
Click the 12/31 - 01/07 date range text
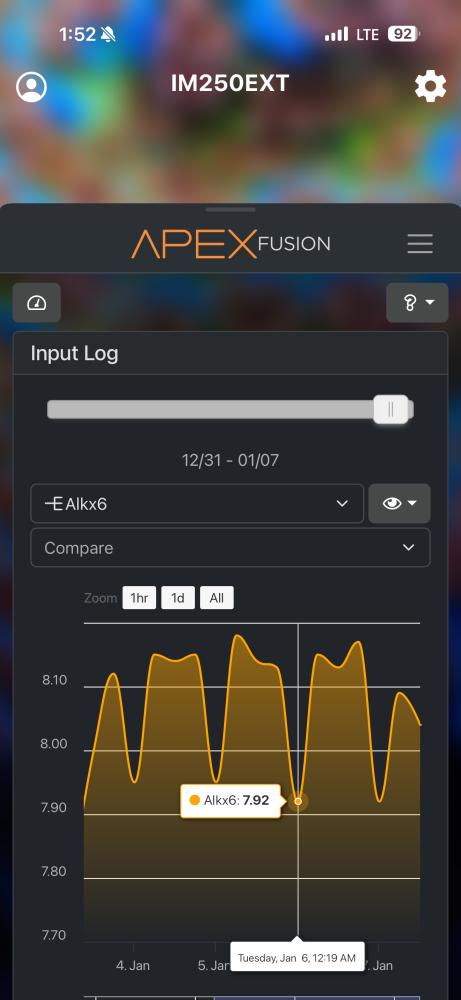point(230,460)
